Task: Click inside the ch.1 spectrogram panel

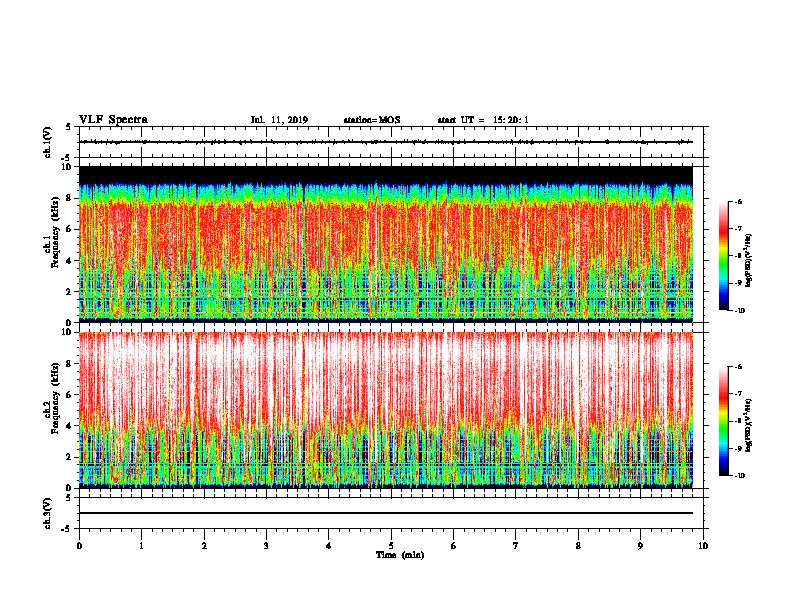Action: 386,244
